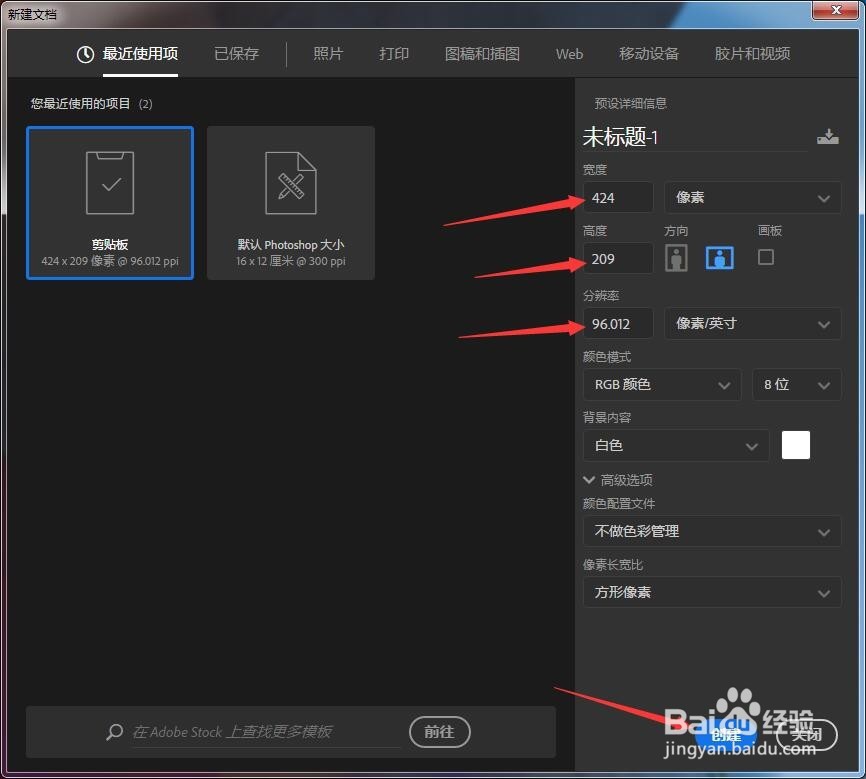The image size is (866, 779).
Task: Open the 像素/英寸 resolution unit dropdown
Action: [x=752, y=323]
